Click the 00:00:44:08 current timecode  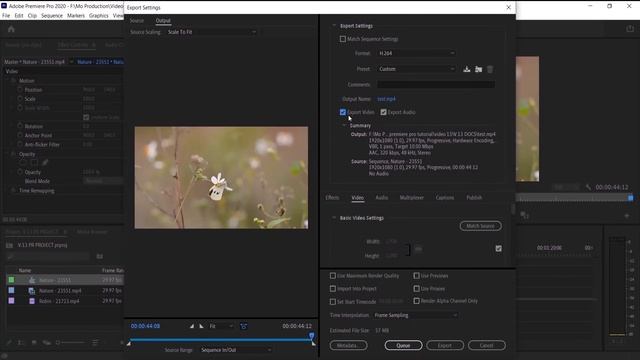coord(145,326)
